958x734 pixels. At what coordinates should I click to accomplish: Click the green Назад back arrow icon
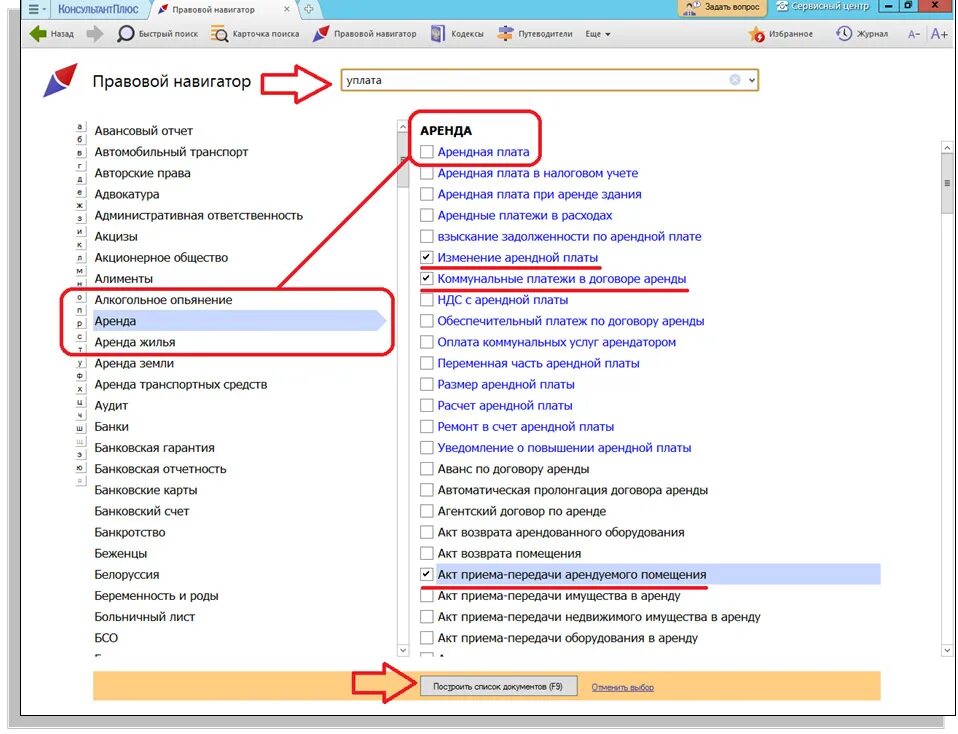[x=38, y=34]
